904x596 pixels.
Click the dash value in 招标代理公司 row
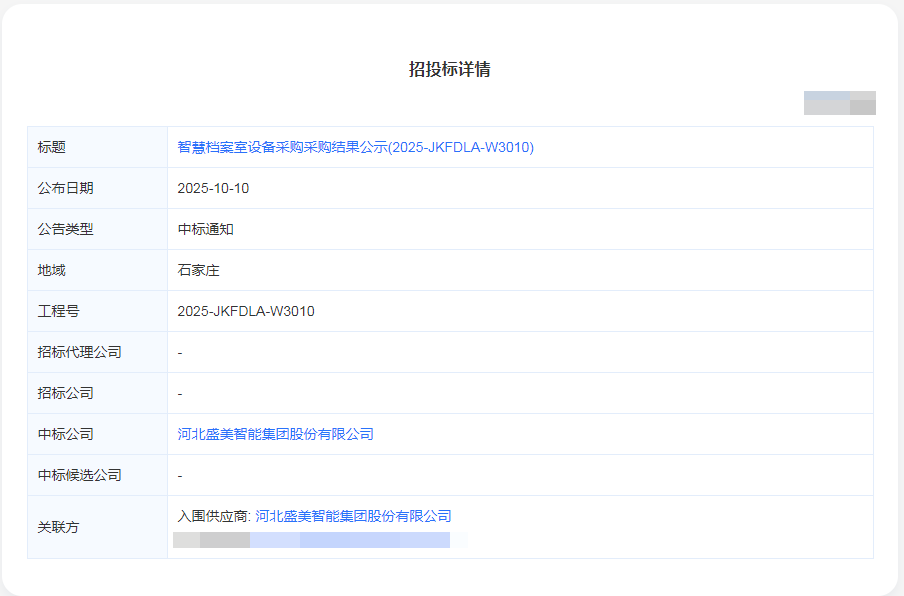[x=180, y=352]
